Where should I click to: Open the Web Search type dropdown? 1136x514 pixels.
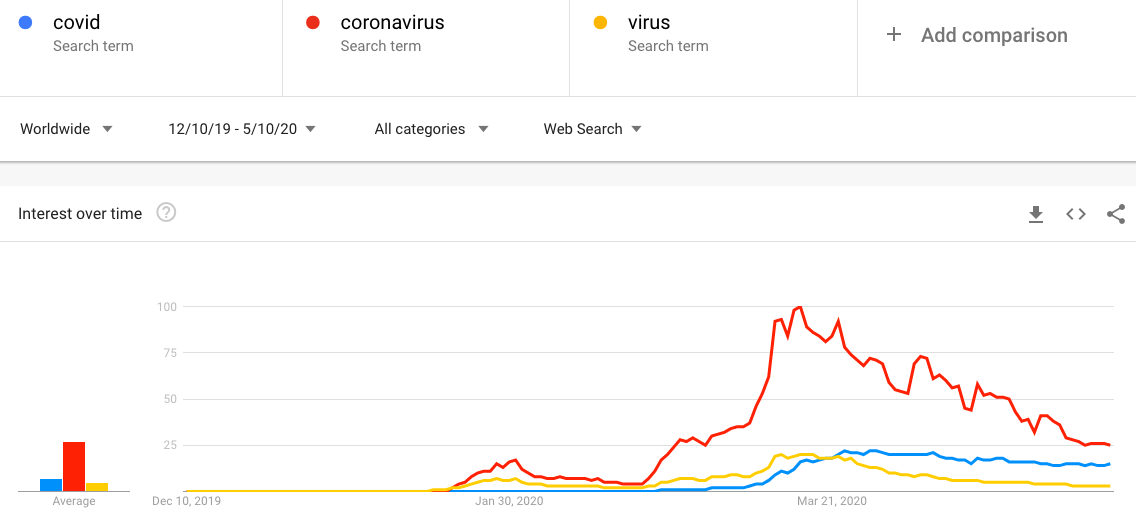point(593,129)
